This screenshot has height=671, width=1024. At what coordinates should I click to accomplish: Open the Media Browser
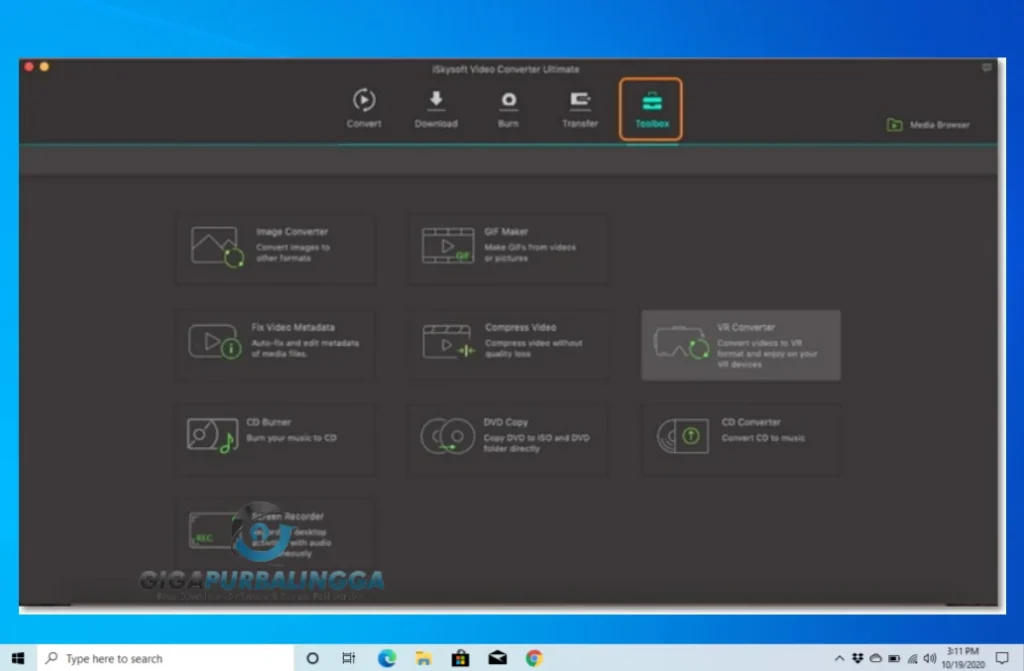(927, 126)
